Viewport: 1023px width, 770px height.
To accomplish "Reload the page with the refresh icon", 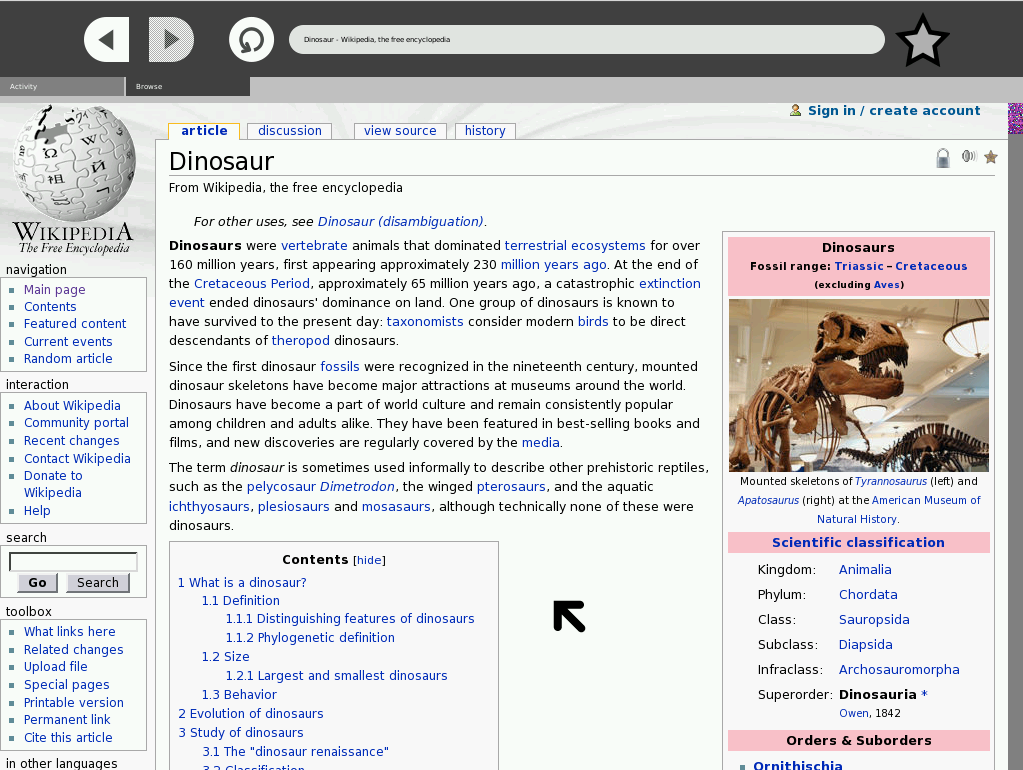I will click(251, 40).
